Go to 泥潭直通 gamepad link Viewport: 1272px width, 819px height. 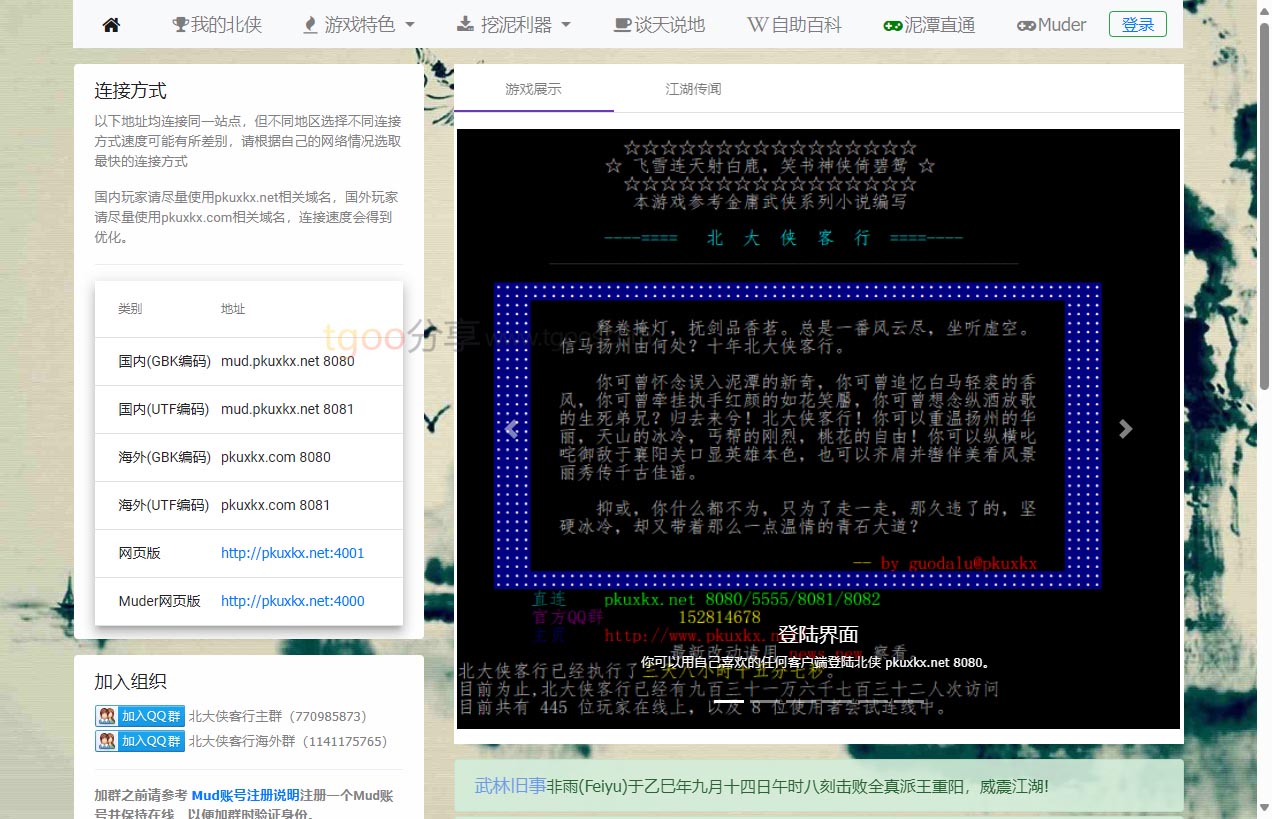[x=929, y=25]
